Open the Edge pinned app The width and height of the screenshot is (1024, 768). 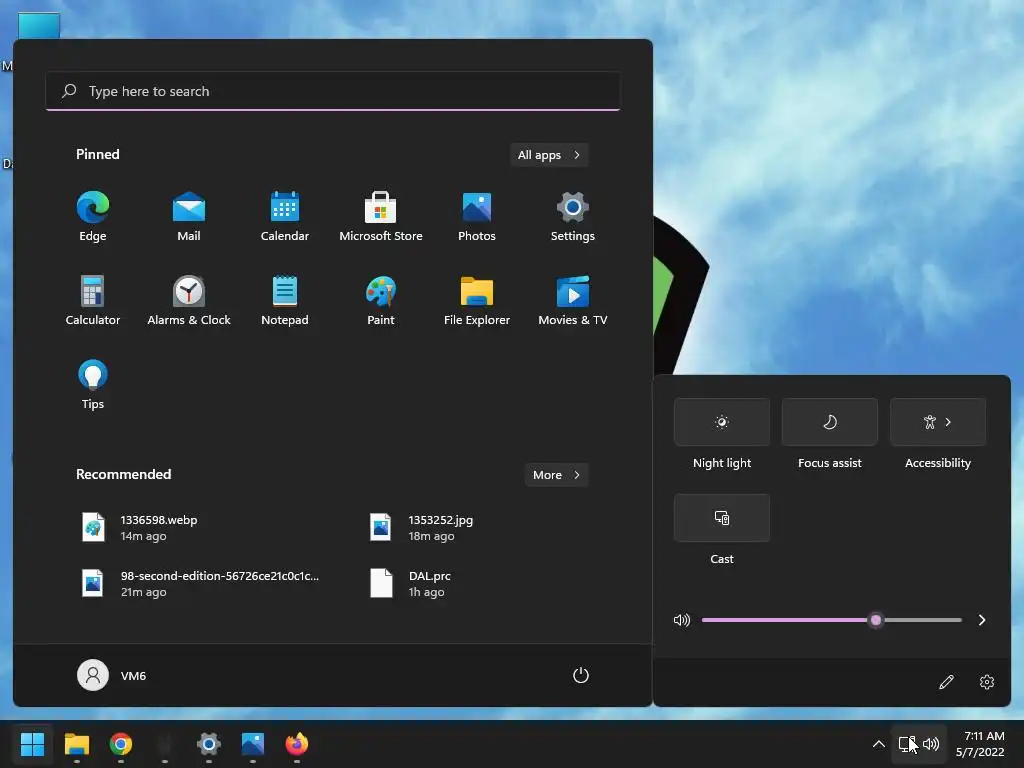93,217
